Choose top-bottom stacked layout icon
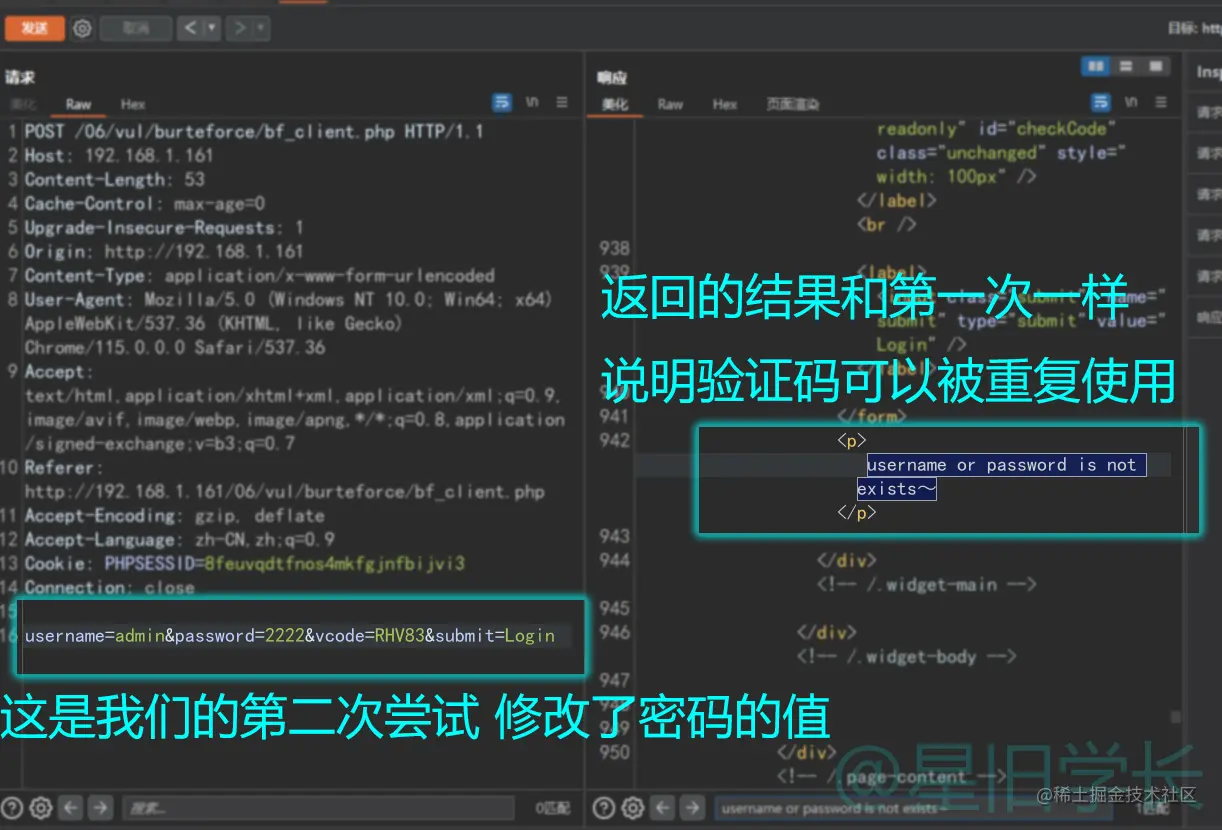Screen dimensions: 1222x830 point(1126,66)
